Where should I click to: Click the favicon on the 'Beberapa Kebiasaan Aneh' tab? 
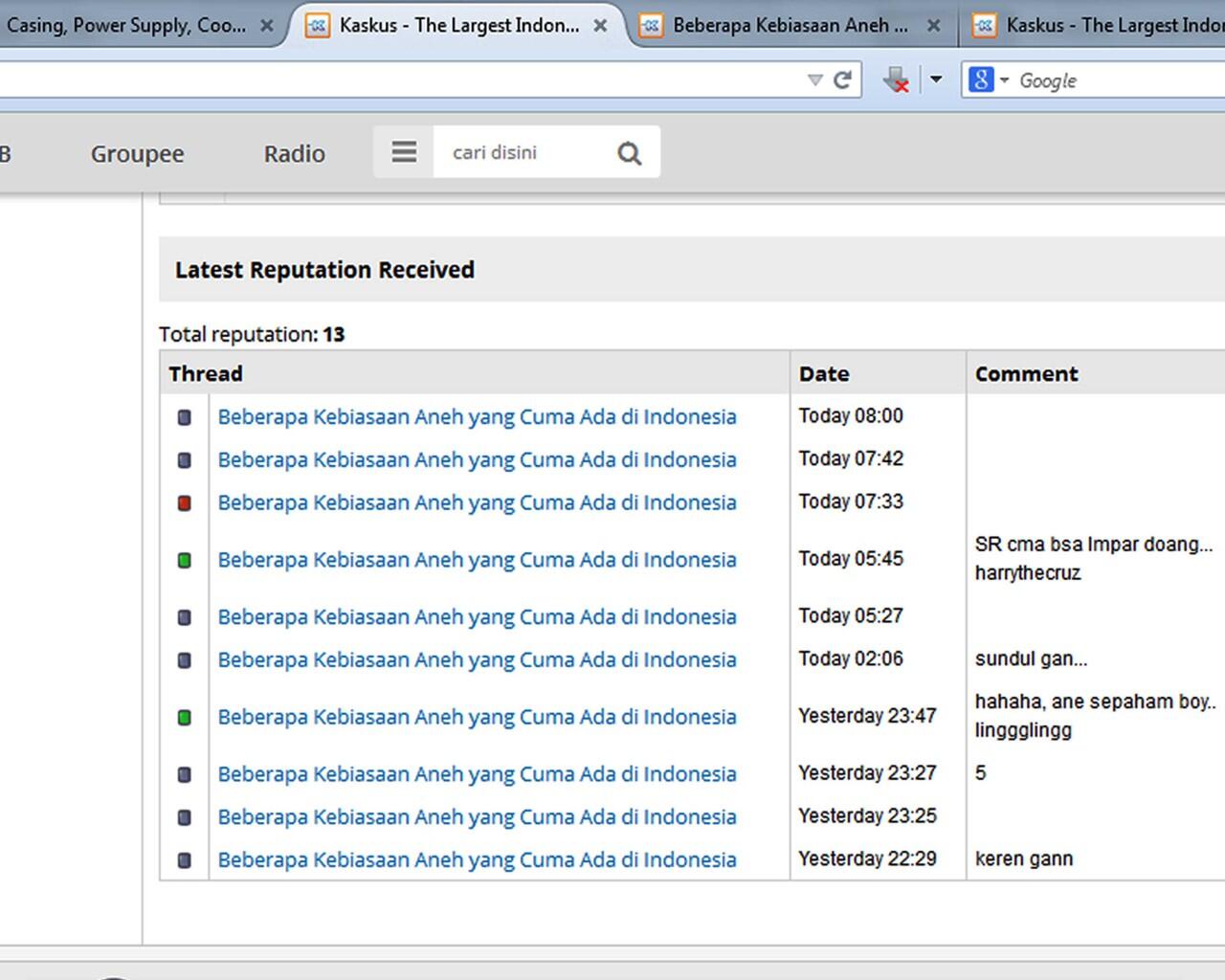point(650,26)
